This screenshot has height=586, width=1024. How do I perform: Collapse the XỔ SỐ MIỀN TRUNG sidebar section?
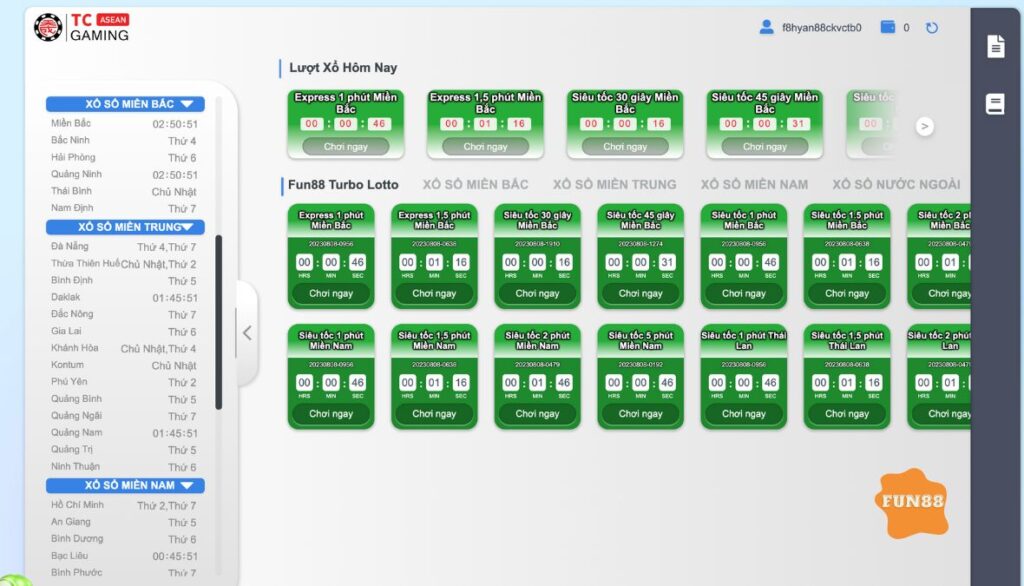tap(125, 227)
